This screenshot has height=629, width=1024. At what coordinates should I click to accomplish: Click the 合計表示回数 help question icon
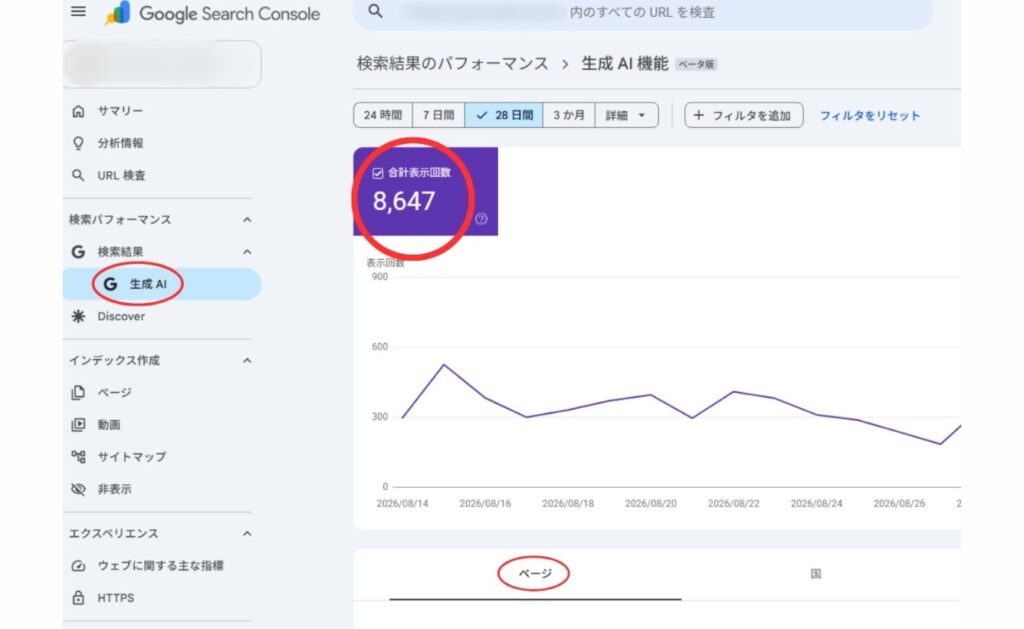(x=481, y=219)
